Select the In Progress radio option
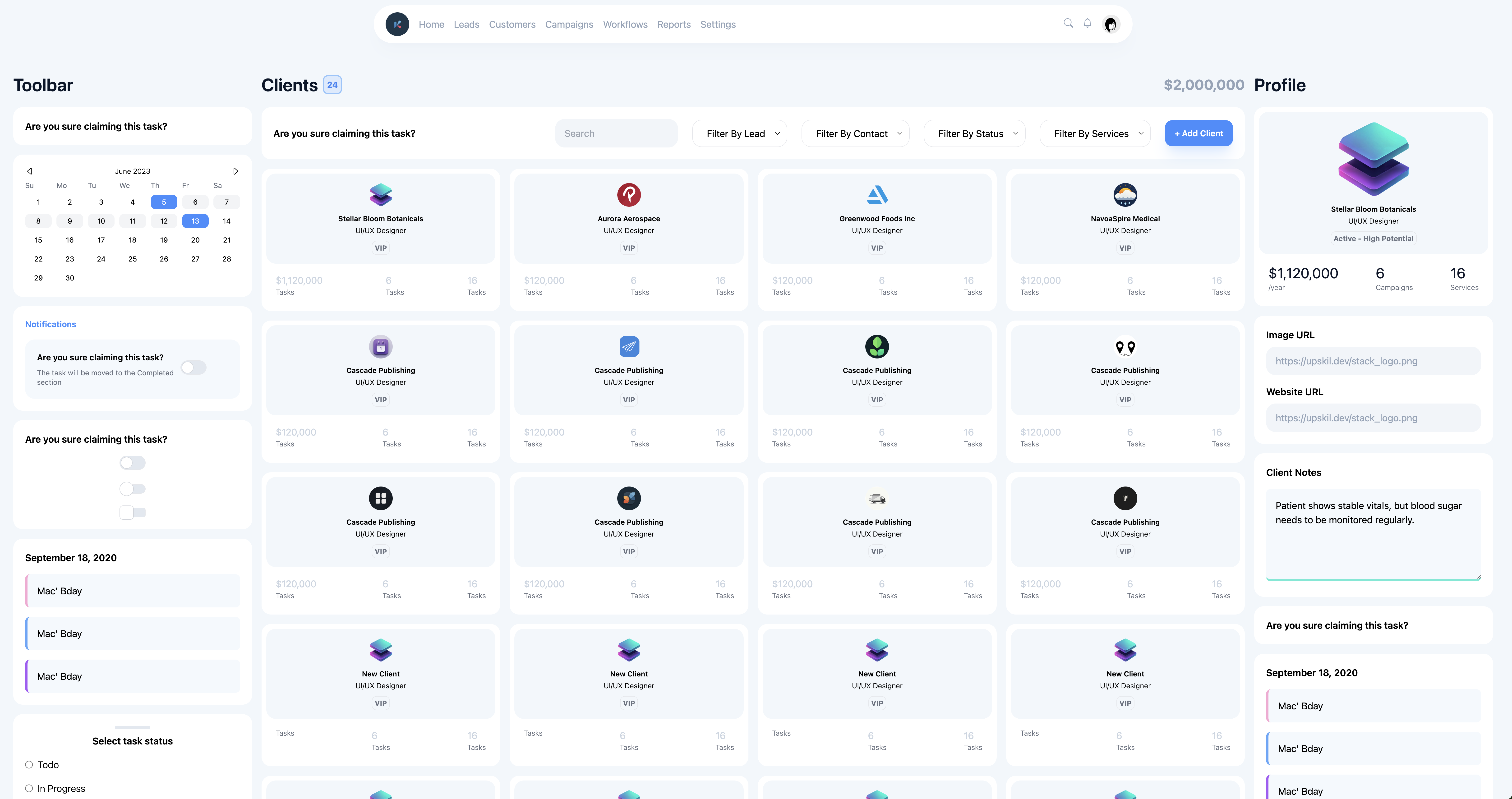The image size is (1512, 799). 29,788
